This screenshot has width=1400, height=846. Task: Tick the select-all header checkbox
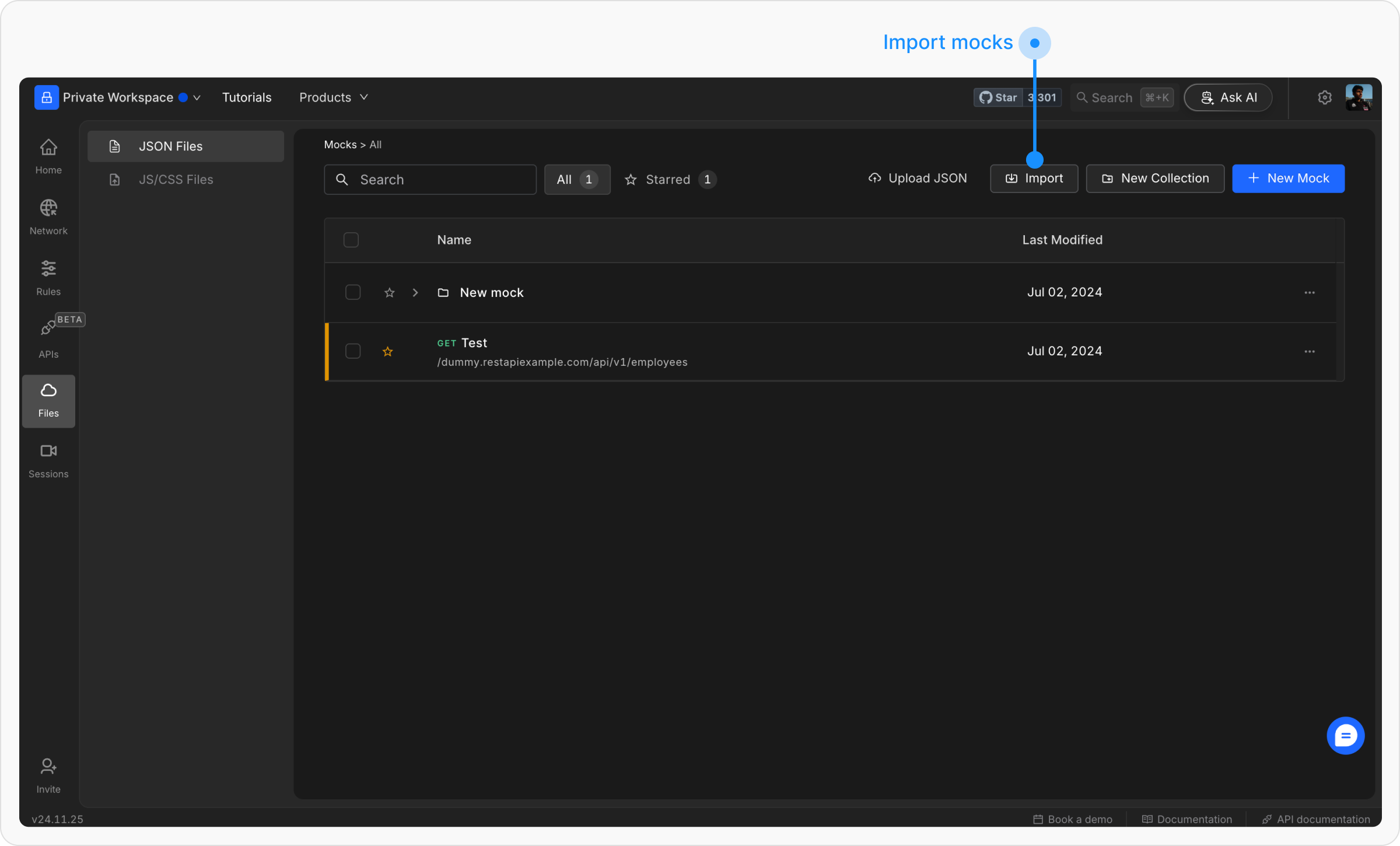click(x=351, y=240)
